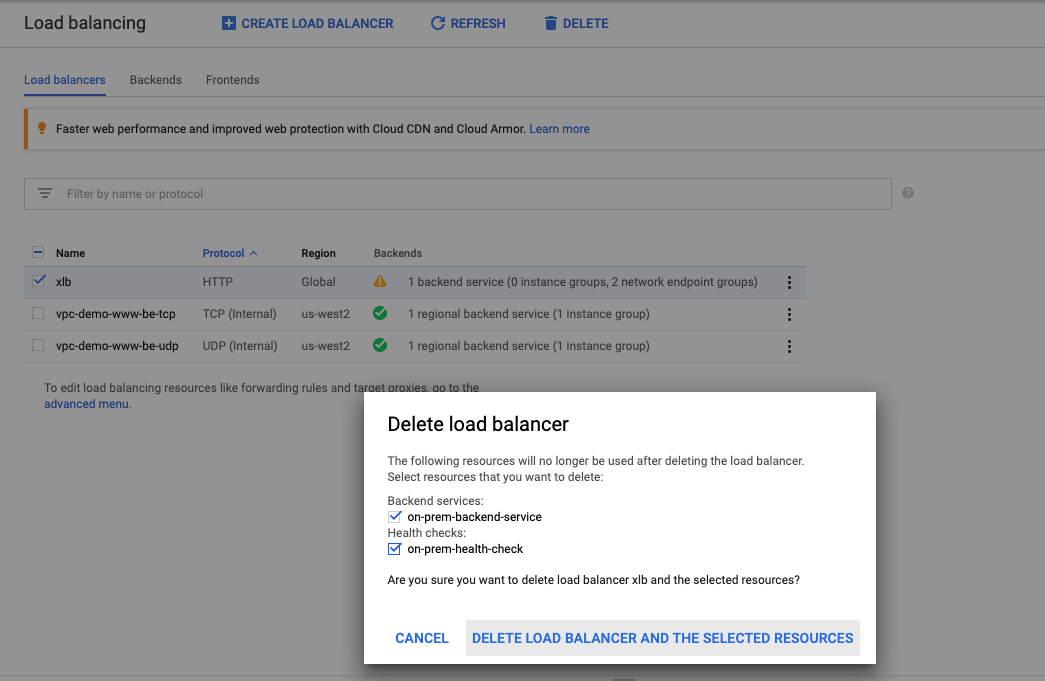Click green health check for vpc-demo-www-be-udp
Viewport: 1045px width, 681px height.
pyautogui.click(x=380, y=346)
